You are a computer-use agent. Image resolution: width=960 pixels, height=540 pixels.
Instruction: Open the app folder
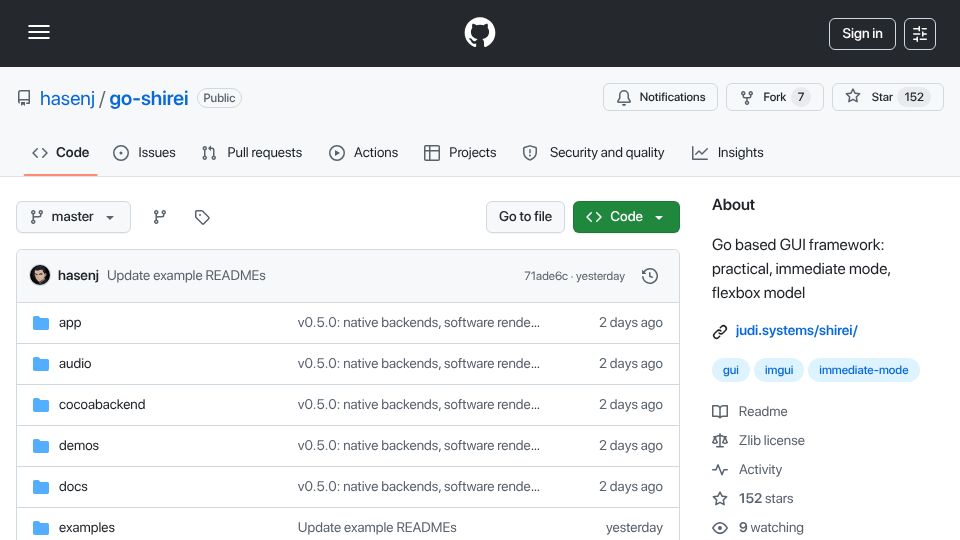tap(70, 323)
